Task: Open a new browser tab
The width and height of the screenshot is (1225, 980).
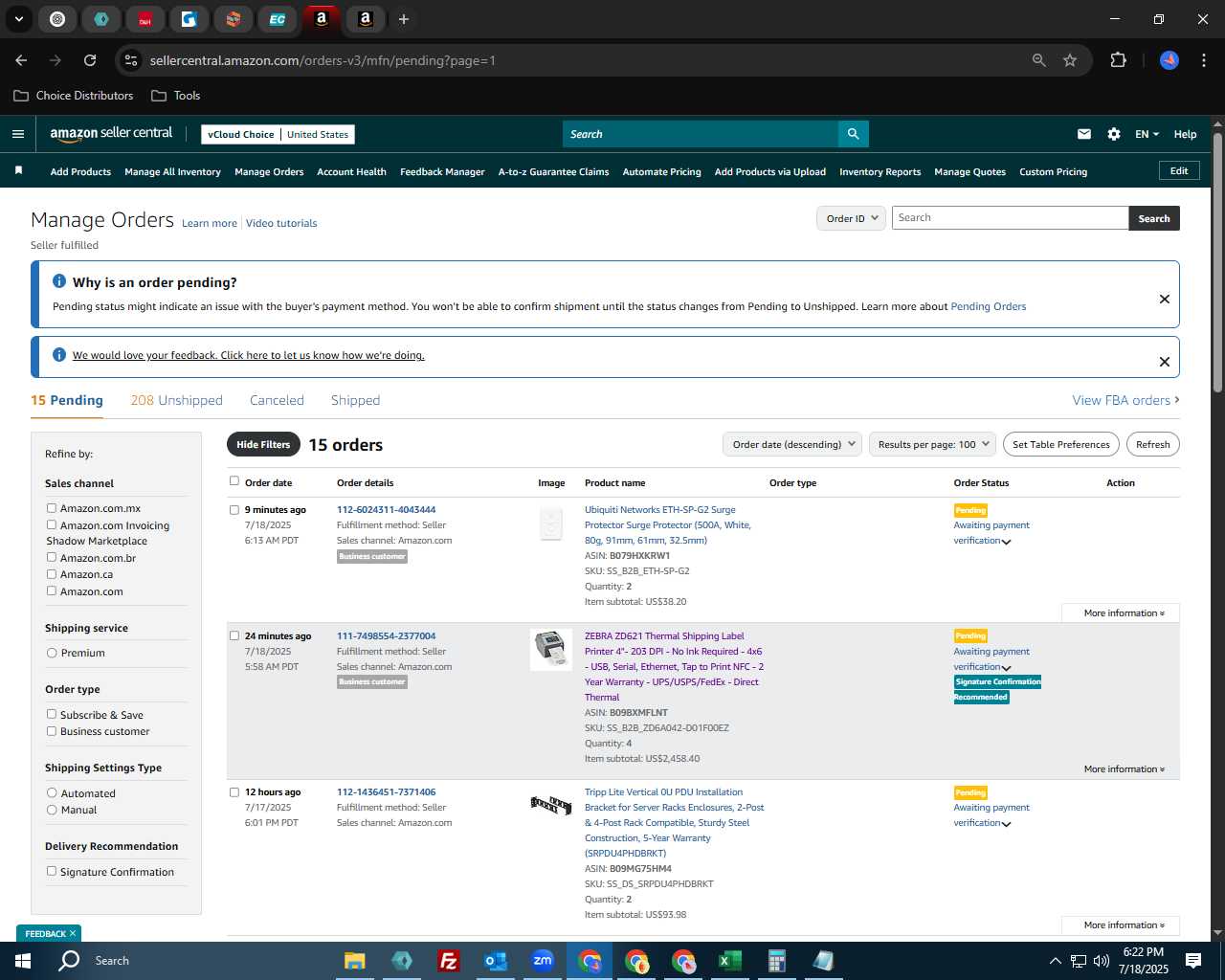Action: 404,19
